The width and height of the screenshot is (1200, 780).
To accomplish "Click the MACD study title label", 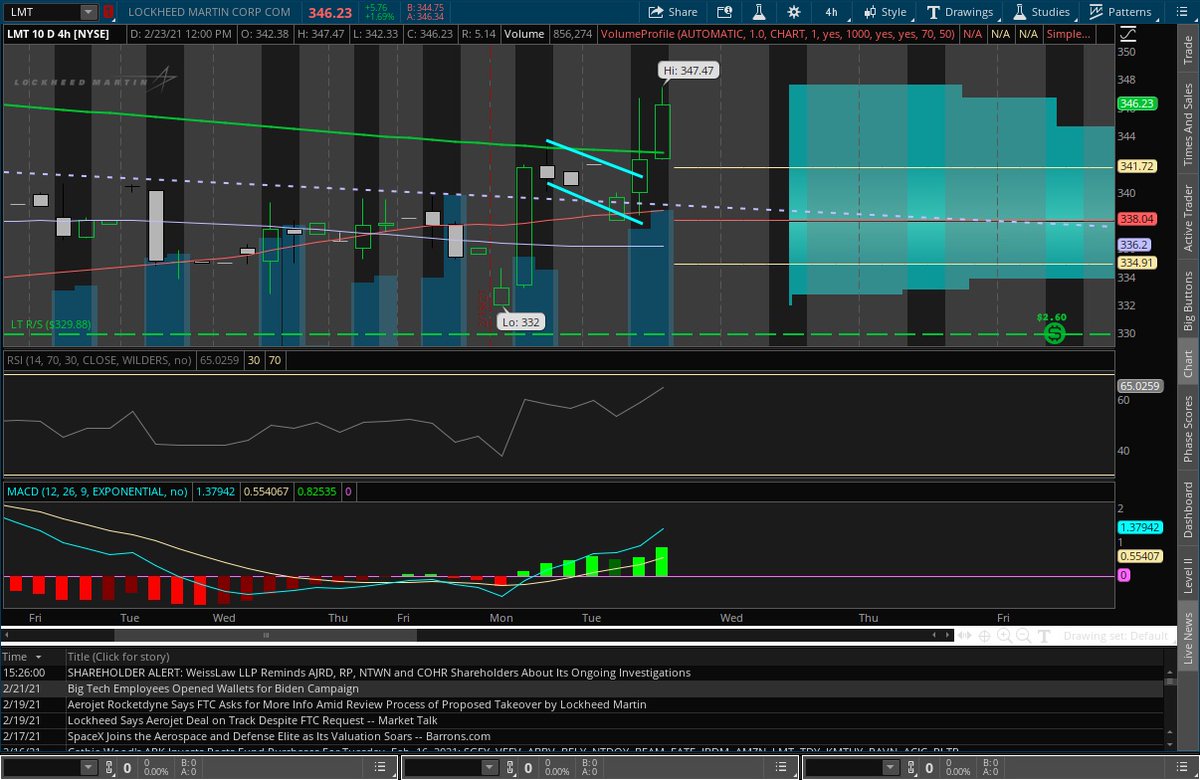I will click(97, 492).
